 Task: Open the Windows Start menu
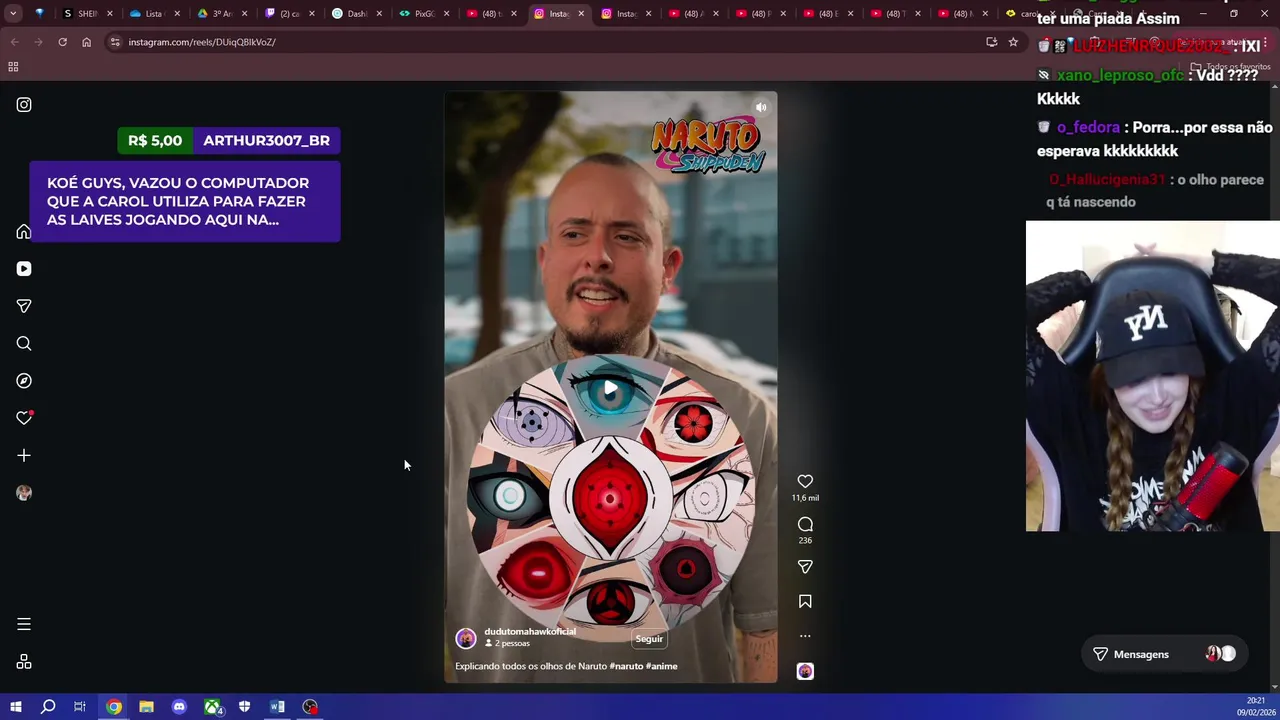(x=15, y=707)
